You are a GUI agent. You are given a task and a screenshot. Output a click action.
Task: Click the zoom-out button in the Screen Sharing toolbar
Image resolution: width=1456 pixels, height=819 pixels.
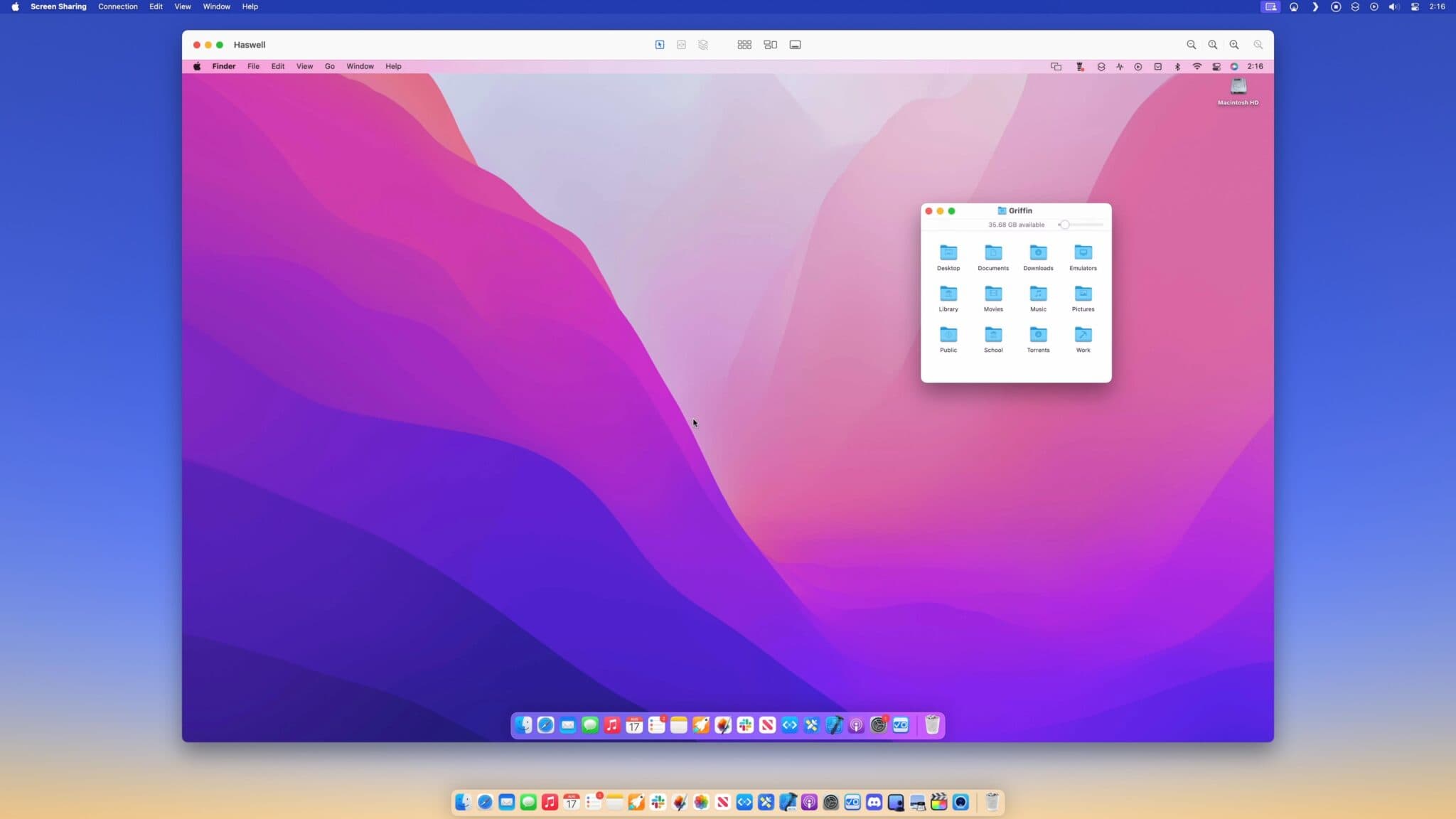(x=1192, y=44)
